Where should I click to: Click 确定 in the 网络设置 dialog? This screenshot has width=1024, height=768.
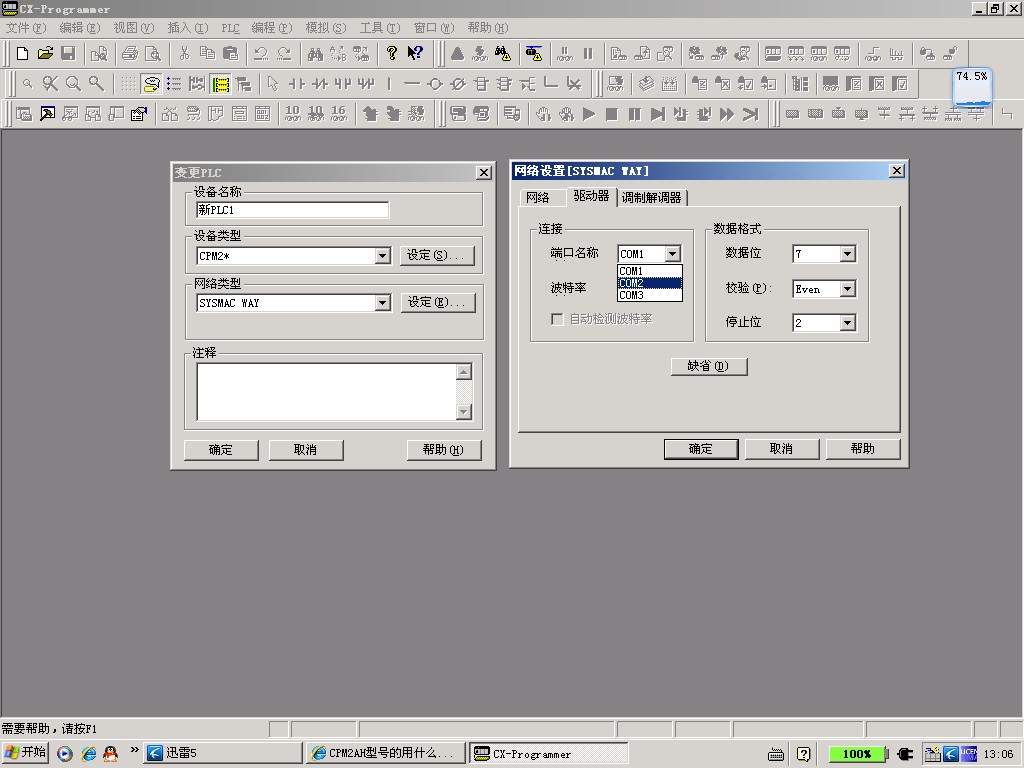(x=700, y=449)
